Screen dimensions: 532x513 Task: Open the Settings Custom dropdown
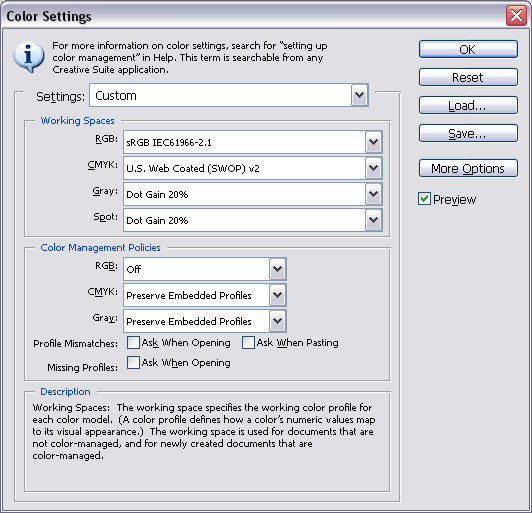coord(229,95)
